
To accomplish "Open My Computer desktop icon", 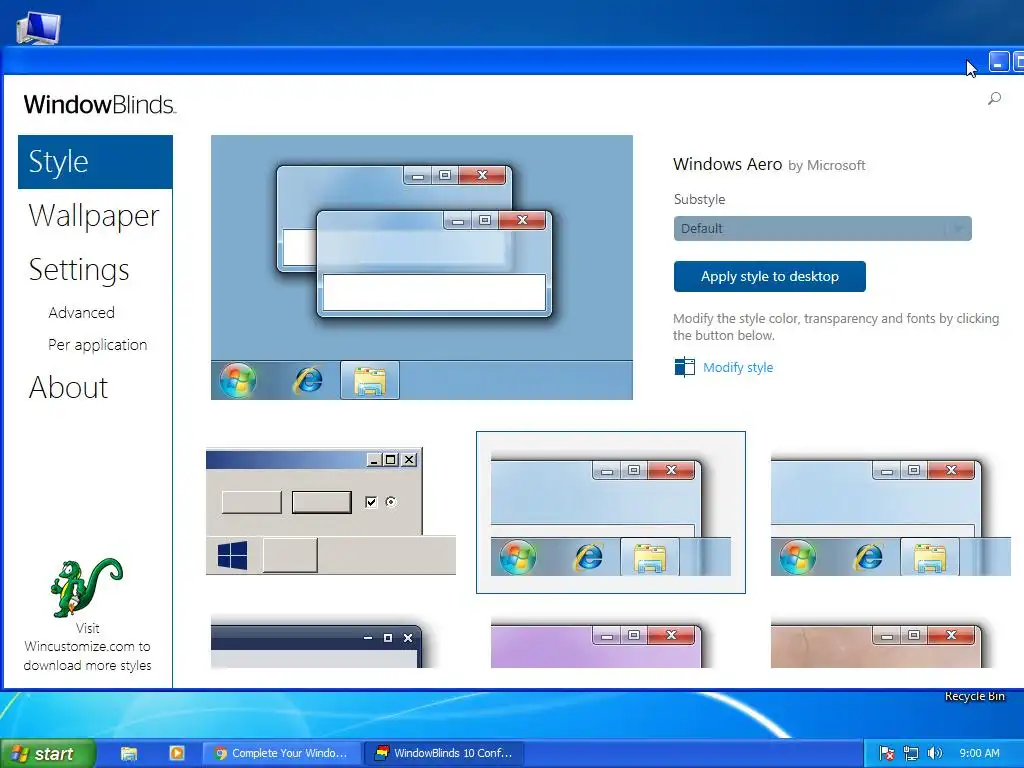I will pos(38,27).
